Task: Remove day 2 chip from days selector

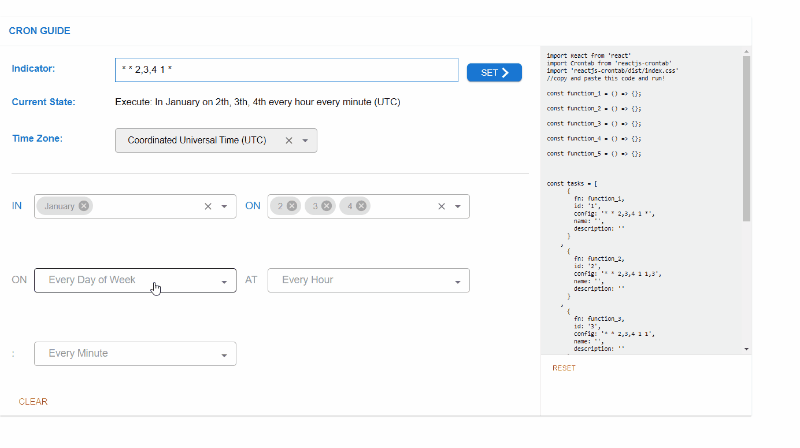Action: click(x=291, y=206)
